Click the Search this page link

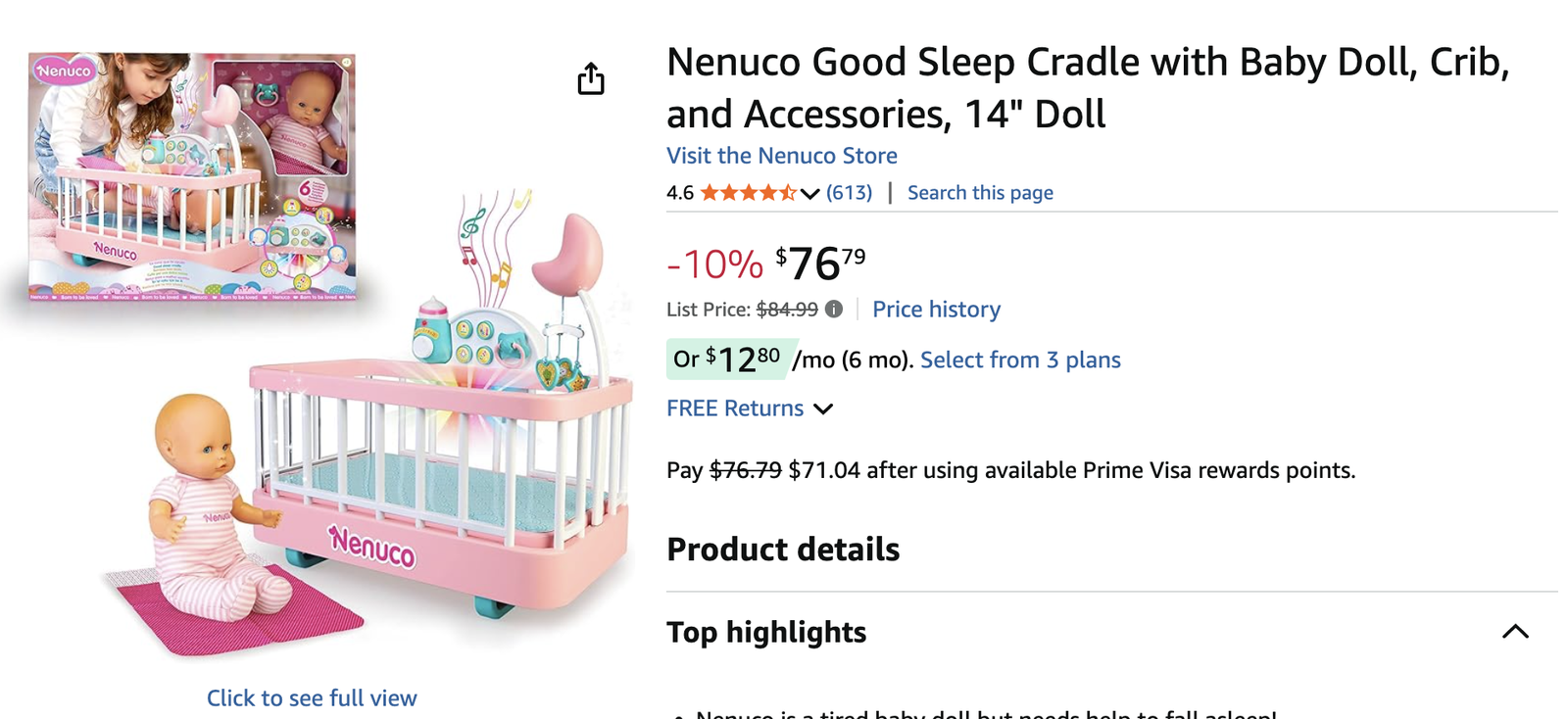980,193
